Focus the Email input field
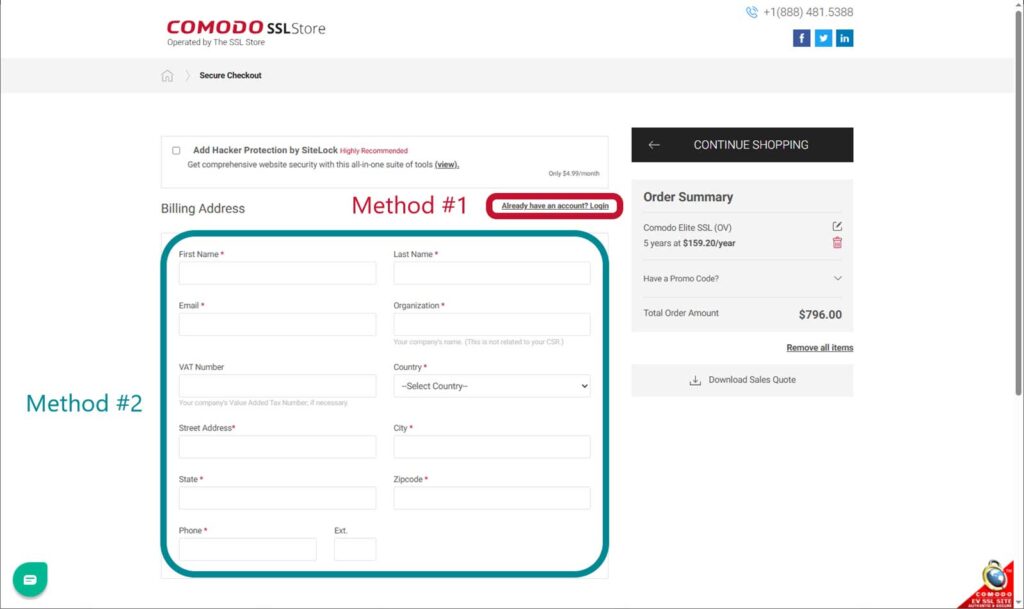This screenshot has height=609, width=1024. (x=278, y=324)
